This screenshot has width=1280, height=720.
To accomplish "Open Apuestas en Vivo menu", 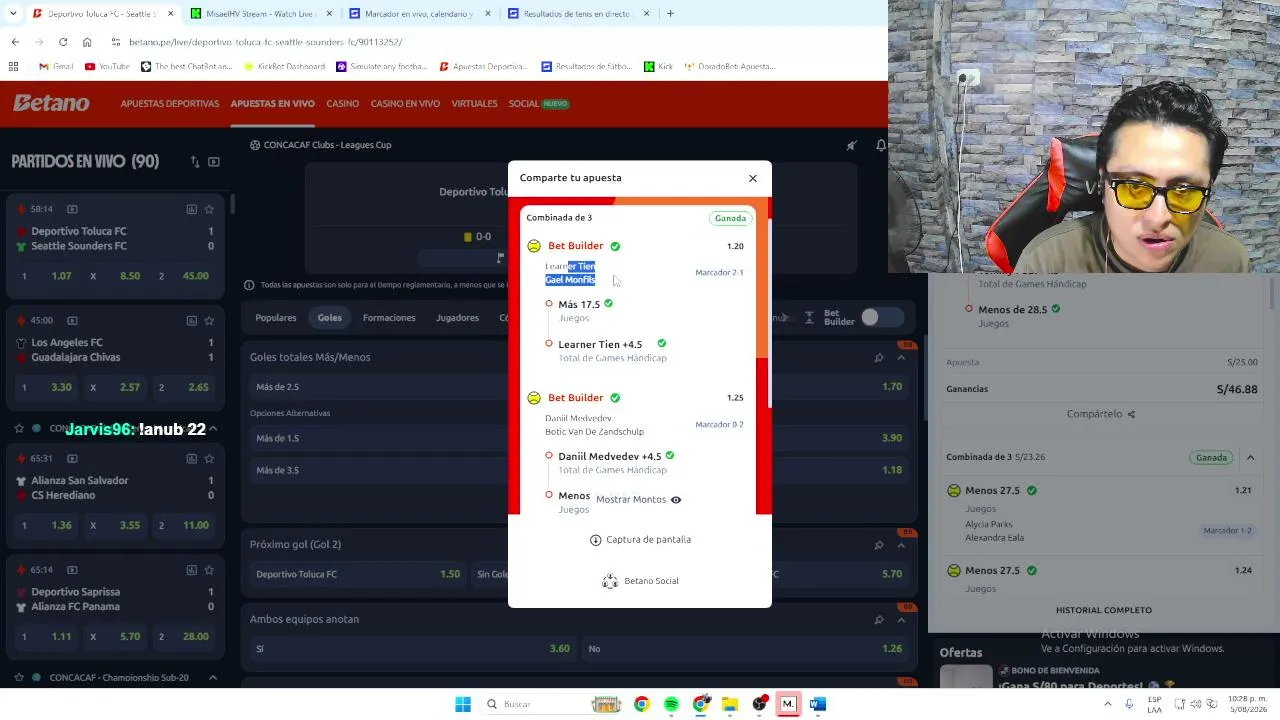I will coord(273,104).
